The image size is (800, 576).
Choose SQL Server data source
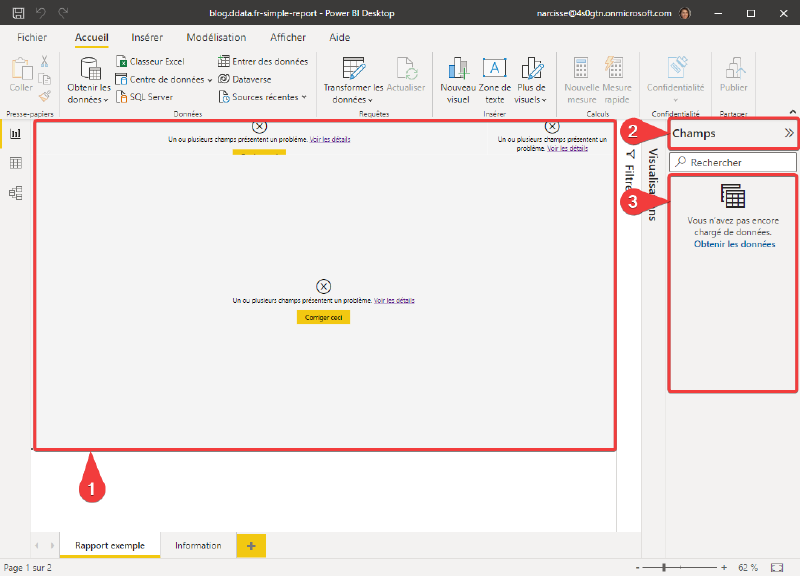coord(144,97)
